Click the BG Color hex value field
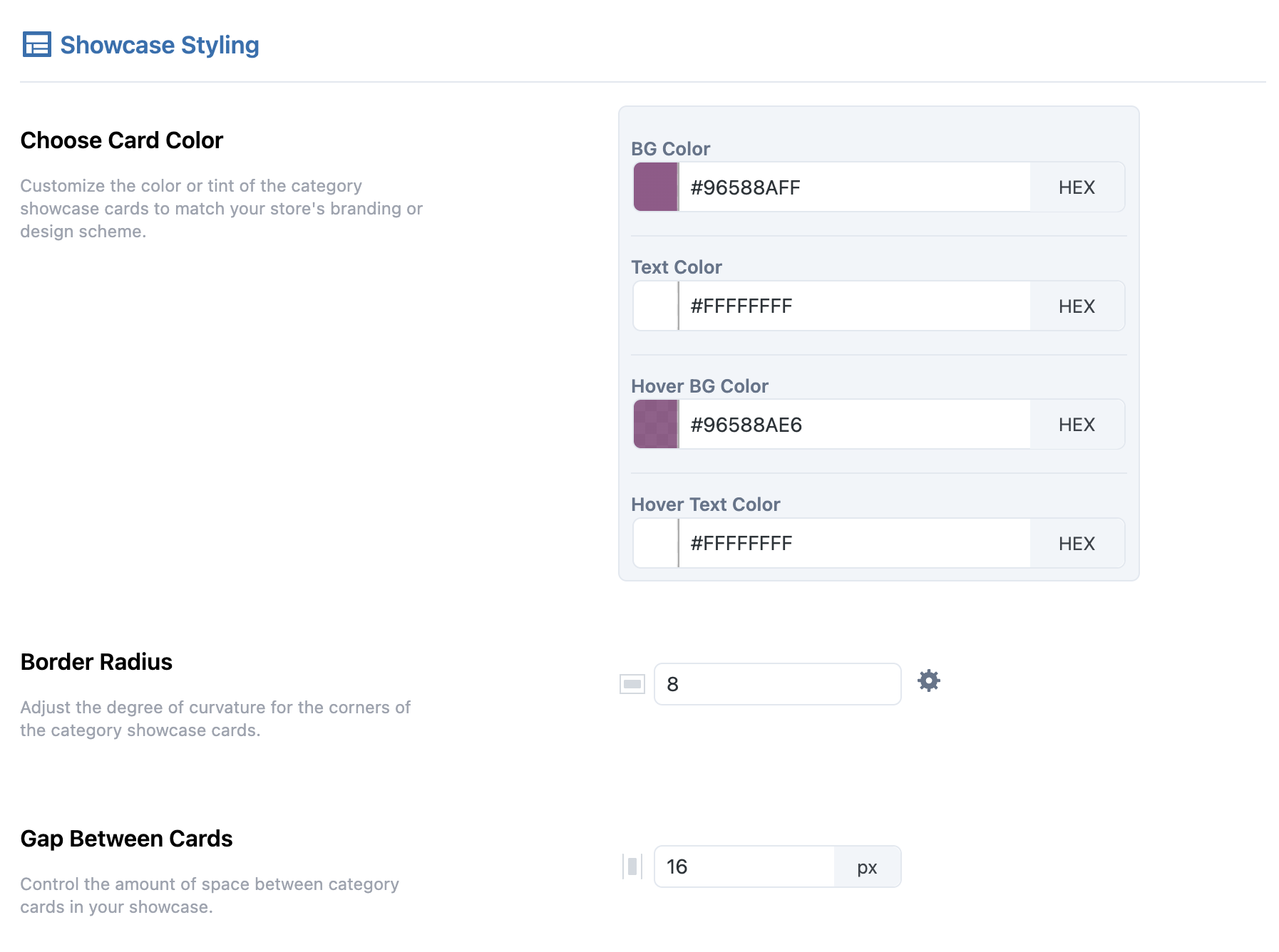Image resolution: width=1279 pixels, height=952 pixels. click(854, 187)
